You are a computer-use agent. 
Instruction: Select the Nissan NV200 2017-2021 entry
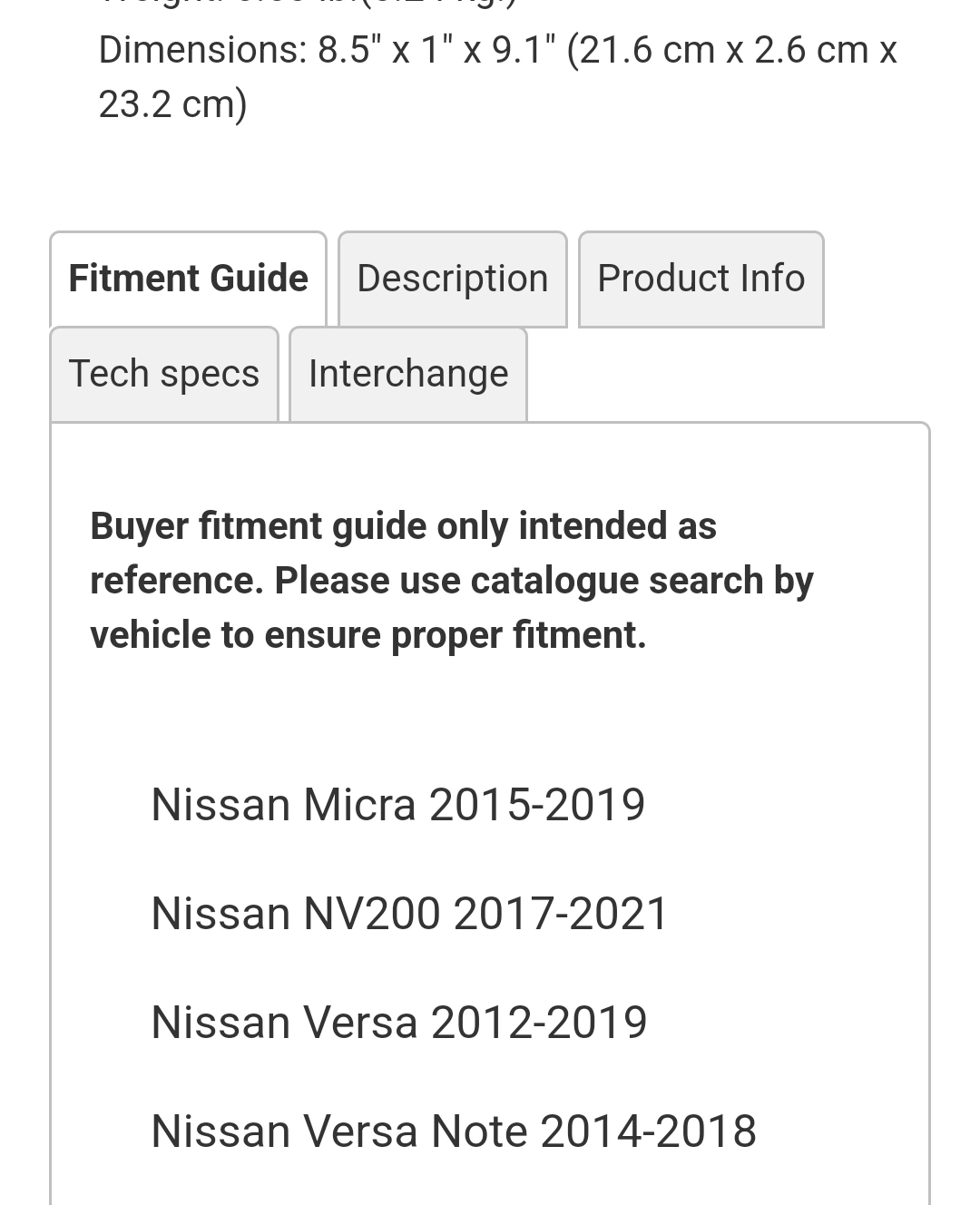coord(409,914)
